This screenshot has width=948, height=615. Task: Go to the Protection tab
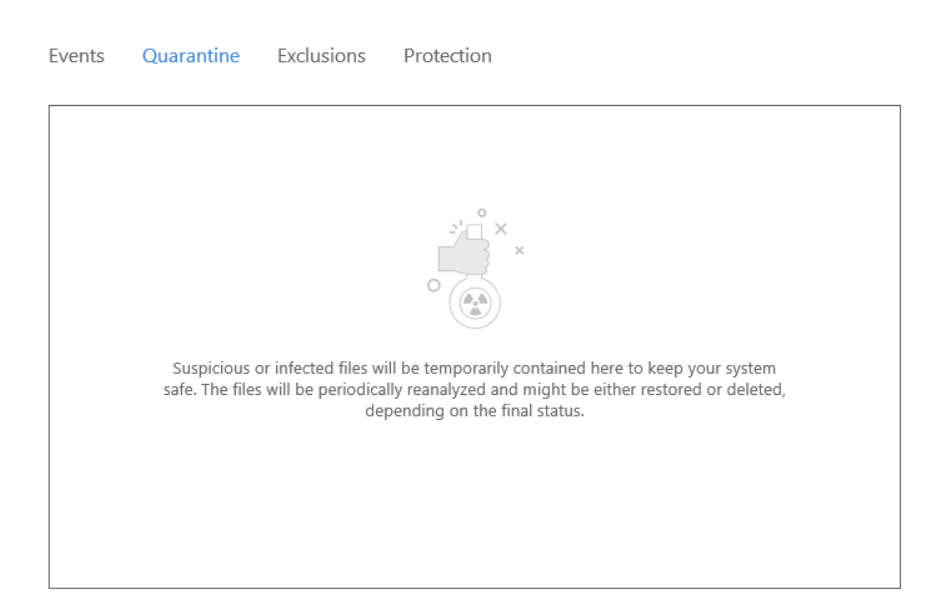click(x=447, y=56)
